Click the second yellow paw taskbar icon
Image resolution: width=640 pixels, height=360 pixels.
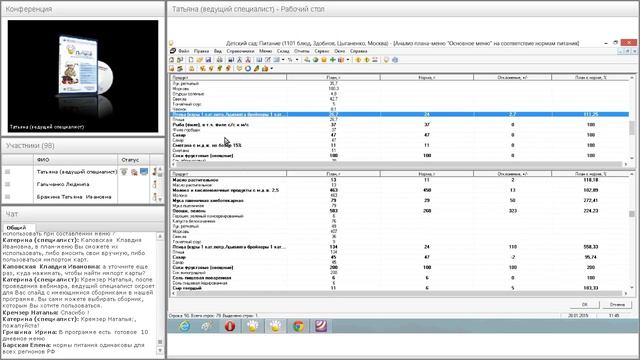[276, 326]
